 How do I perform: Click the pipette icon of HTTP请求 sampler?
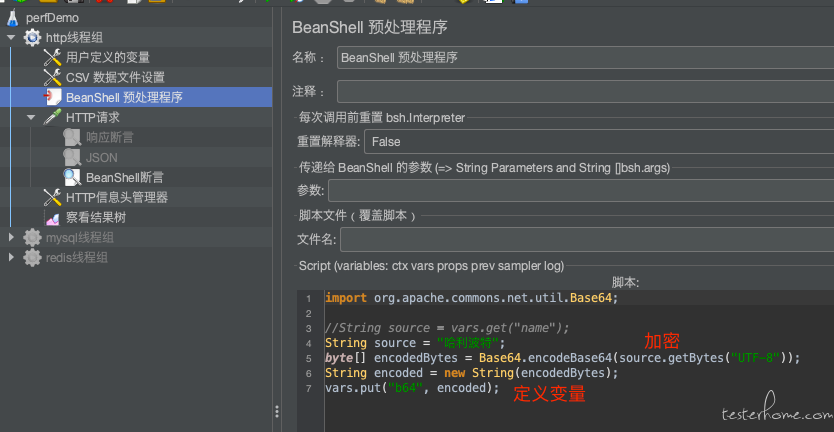tap(53, 118)
